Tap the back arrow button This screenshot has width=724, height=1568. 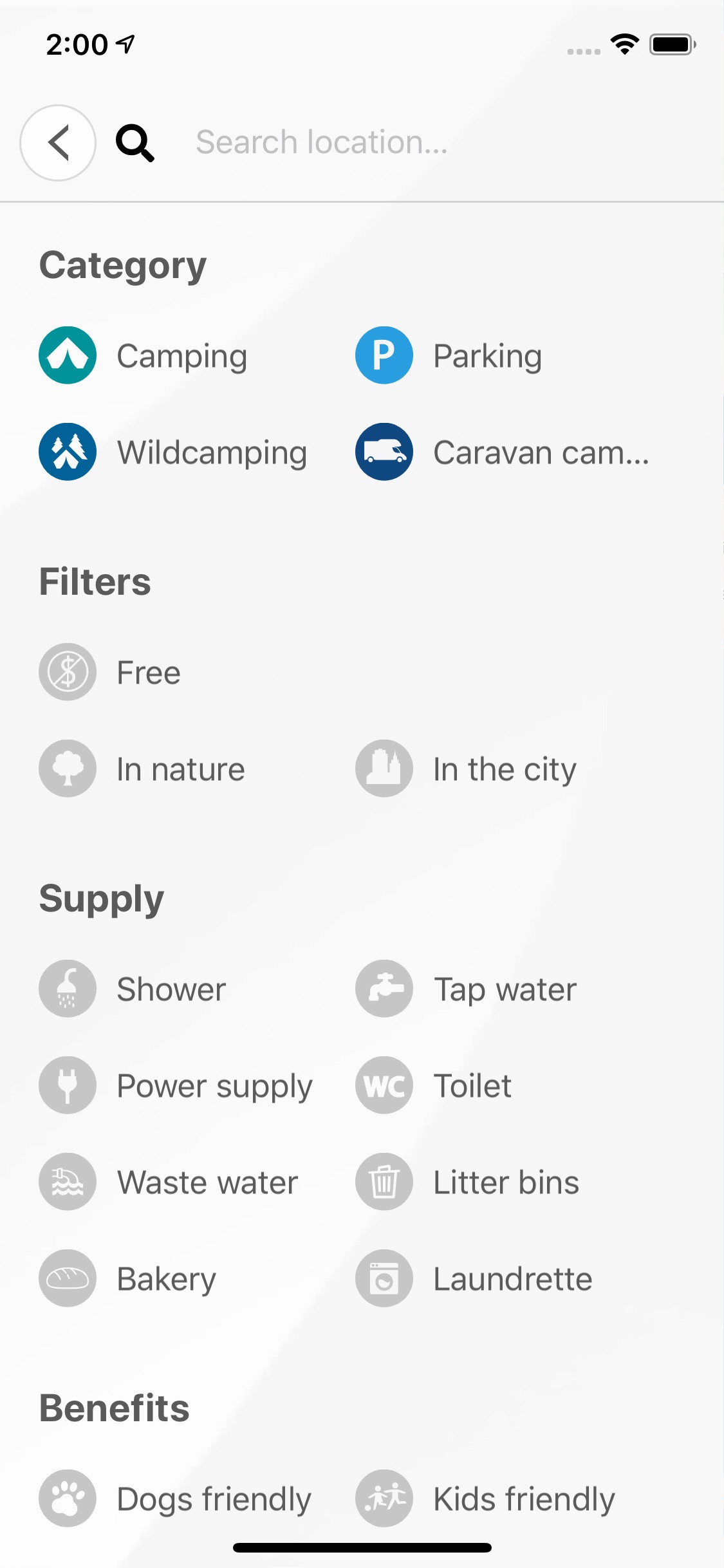click(58, 142)
